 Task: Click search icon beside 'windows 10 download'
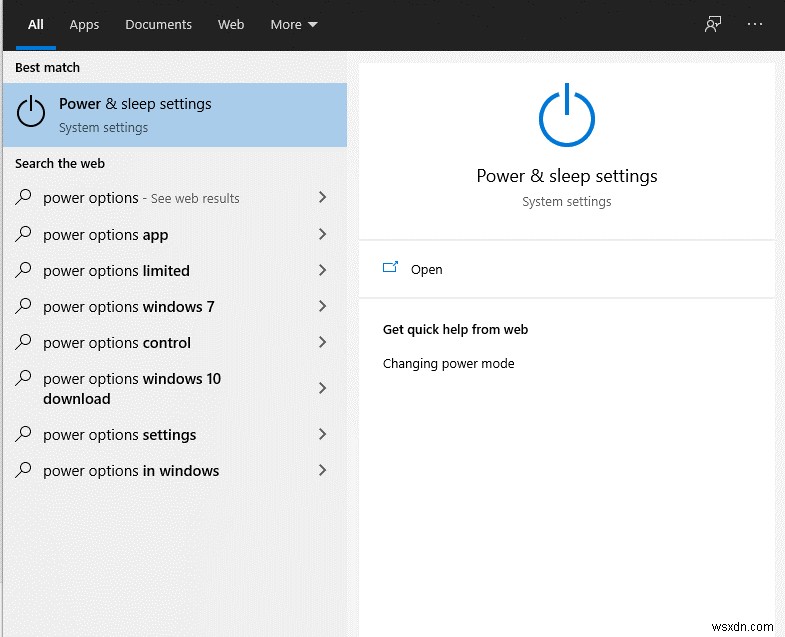tap(23, 378)
